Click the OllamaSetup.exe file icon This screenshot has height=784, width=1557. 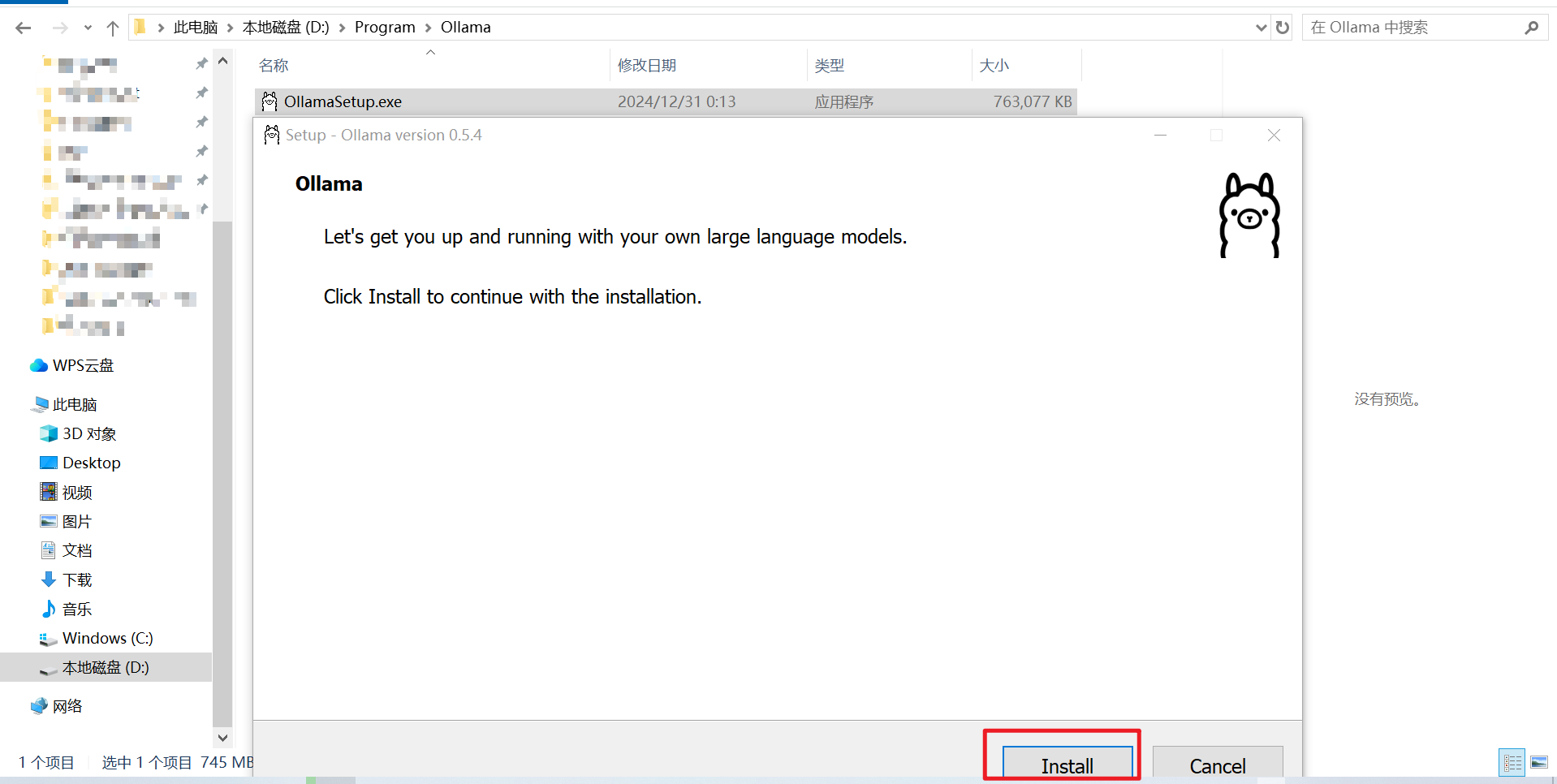click(270, 101)
